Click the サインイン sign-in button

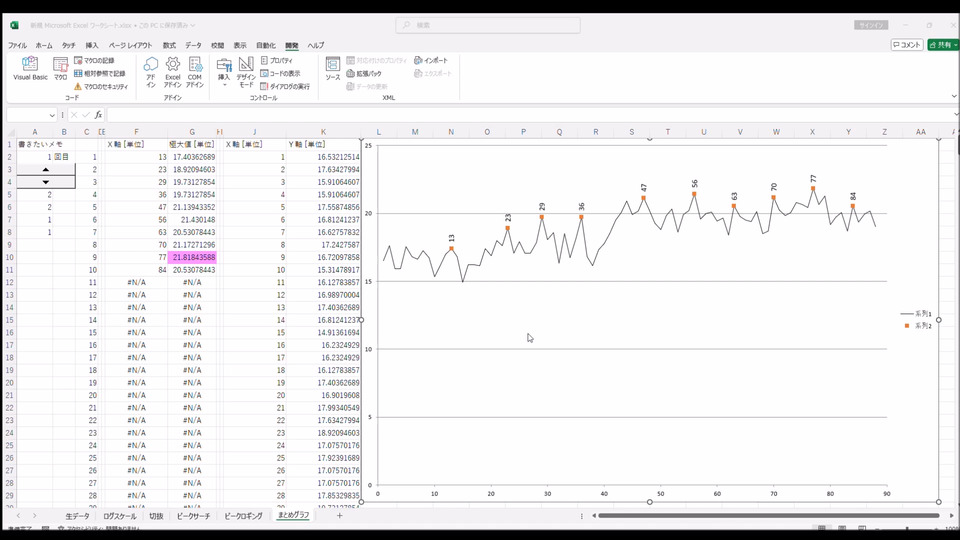871,25
